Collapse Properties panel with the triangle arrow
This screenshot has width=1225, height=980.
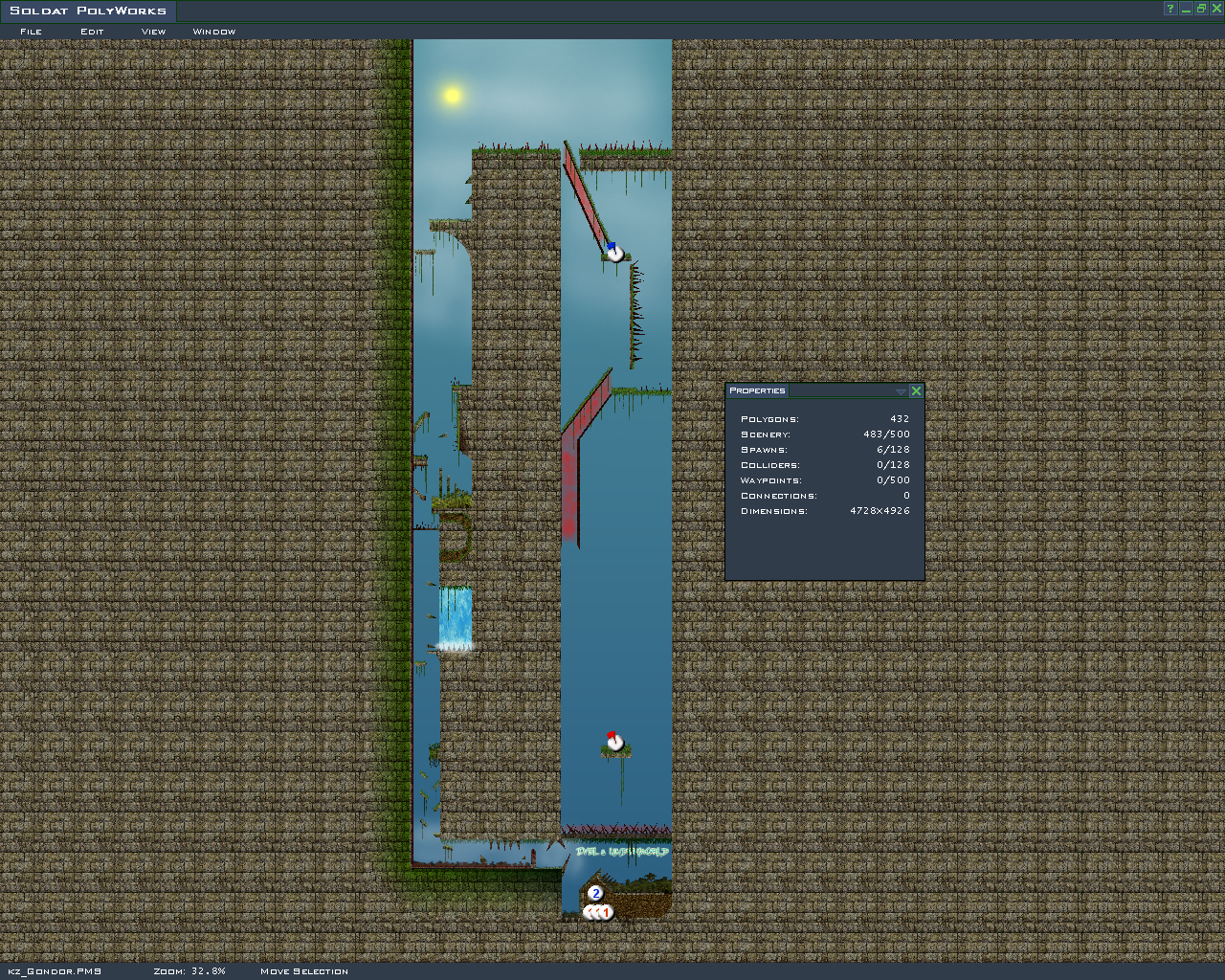point(900,391)
